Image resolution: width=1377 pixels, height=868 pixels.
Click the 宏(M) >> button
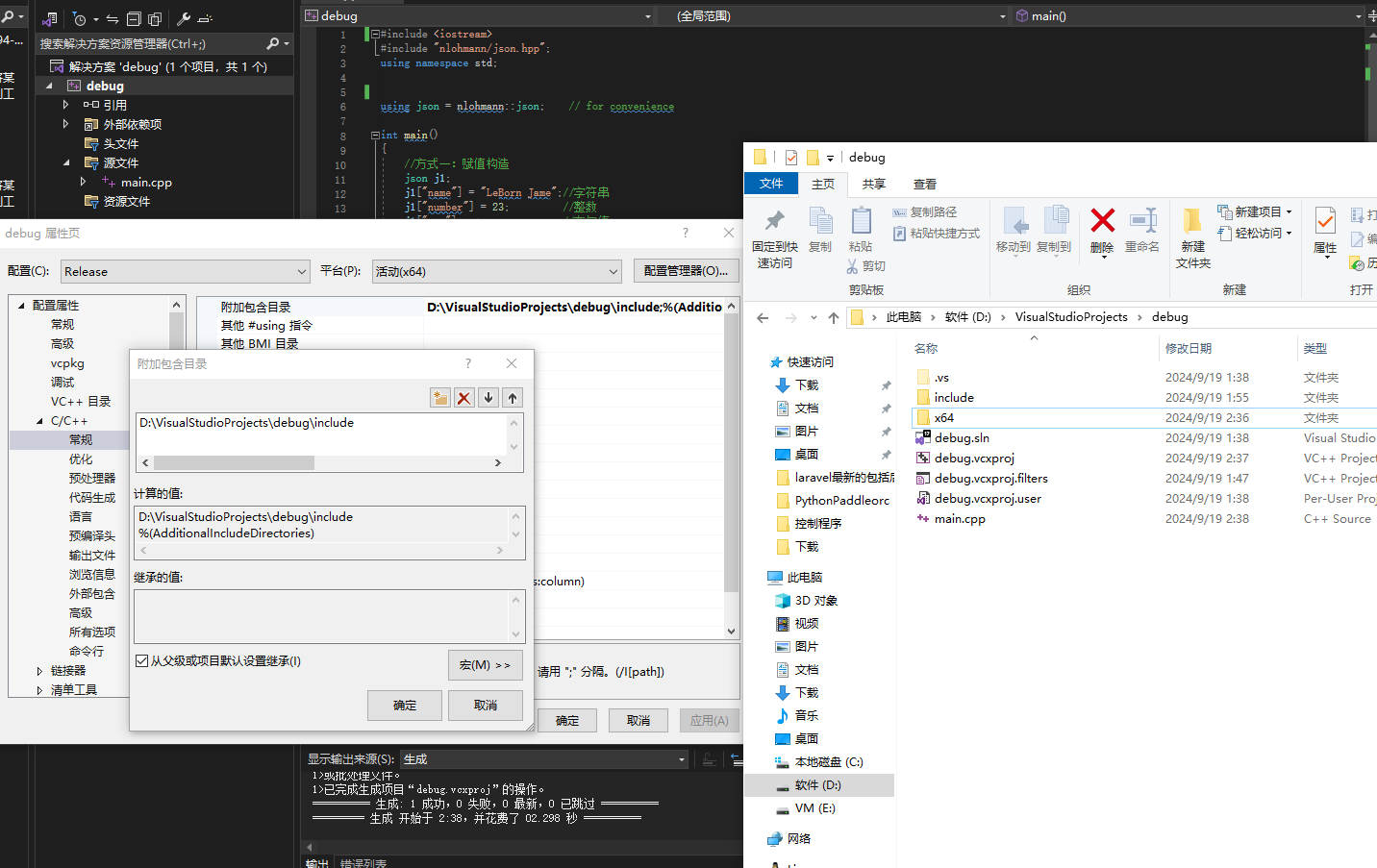[x=485, y=665]
